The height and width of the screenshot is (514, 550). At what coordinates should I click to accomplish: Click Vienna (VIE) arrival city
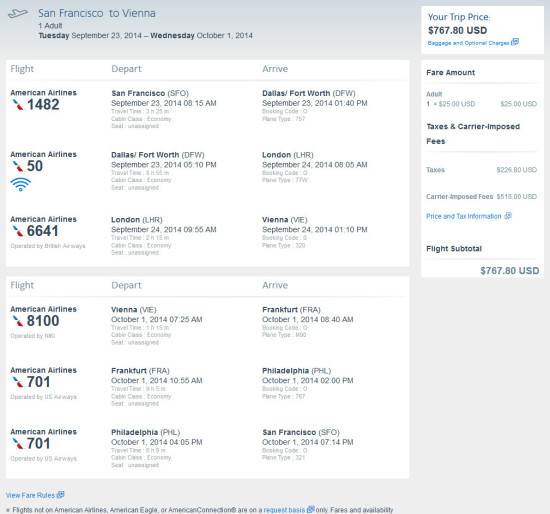pyautogui.click(x=284, y=220)
